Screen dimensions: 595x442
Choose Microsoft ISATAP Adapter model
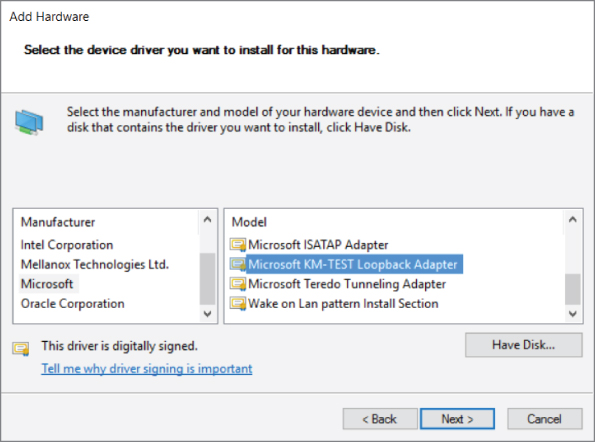pos(318,245)
